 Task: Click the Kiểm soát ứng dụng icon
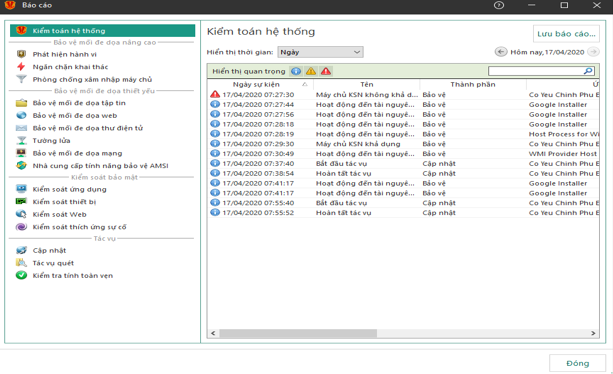tap(21, 189)
